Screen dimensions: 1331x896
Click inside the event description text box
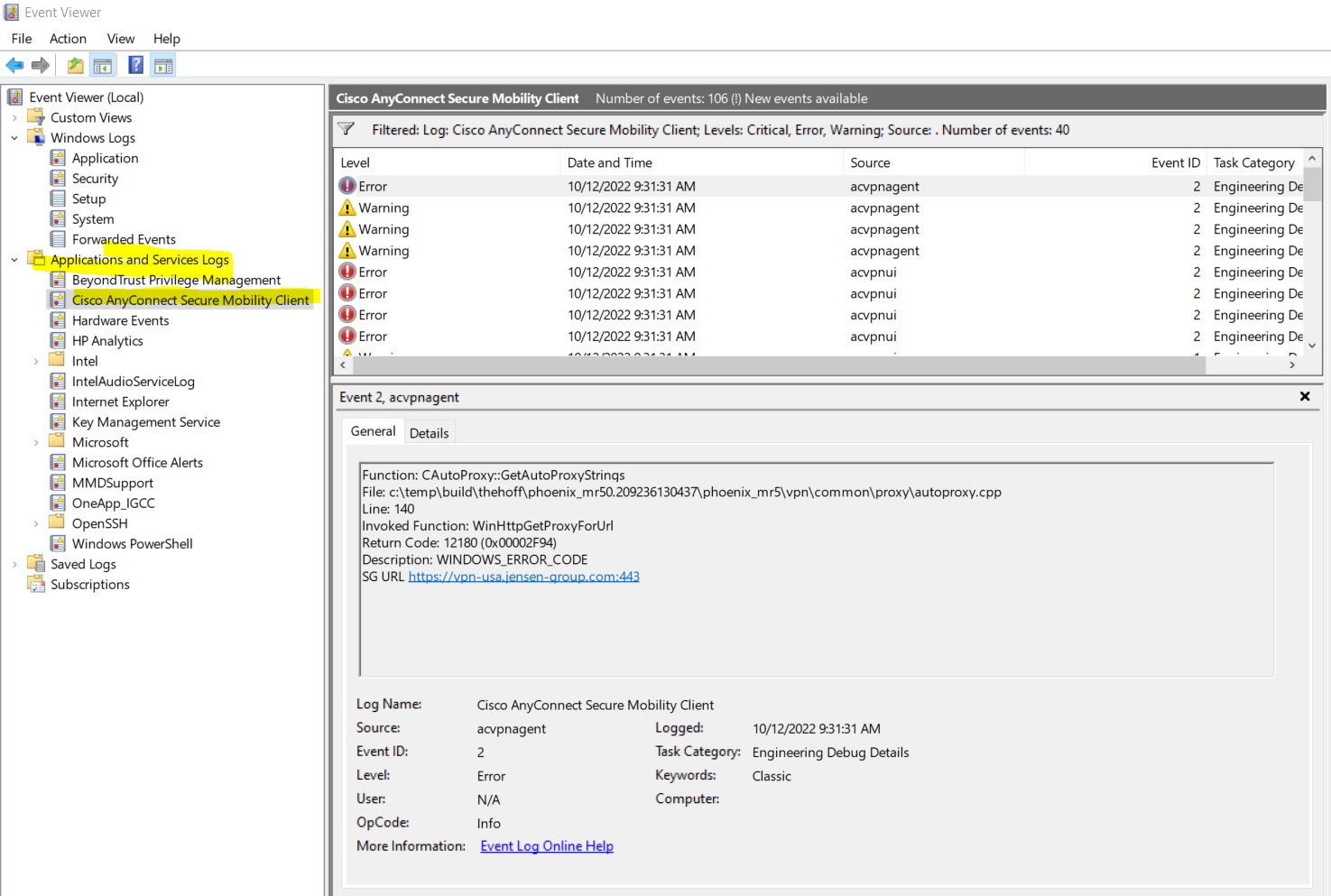[817, 569]
